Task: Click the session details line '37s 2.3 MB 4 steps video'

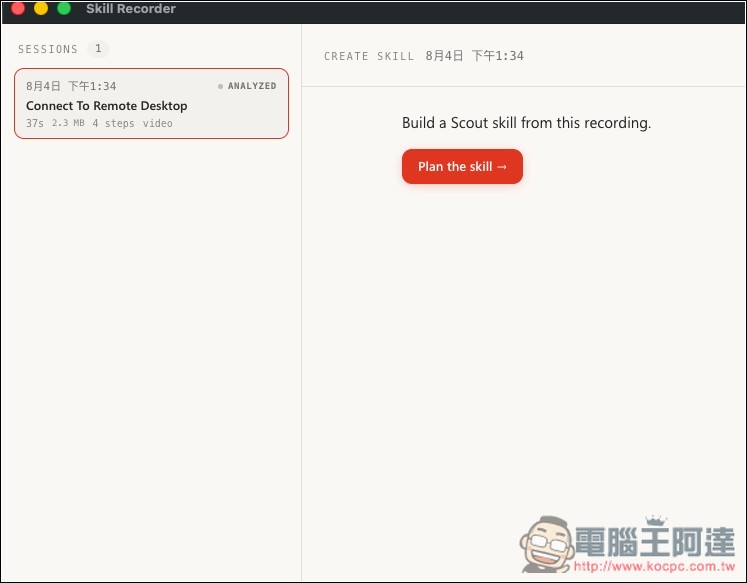Action: (99, 123)
